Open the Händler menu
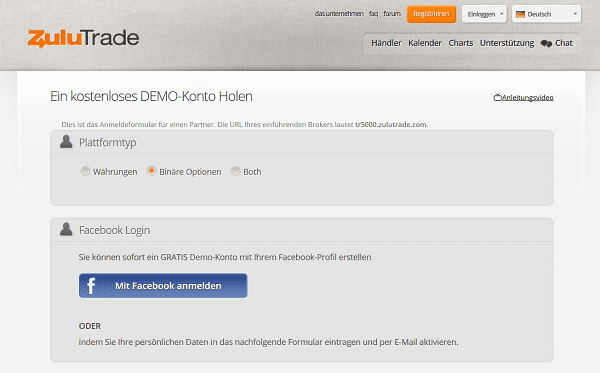 pyautogui.click(x=386, y=43)
